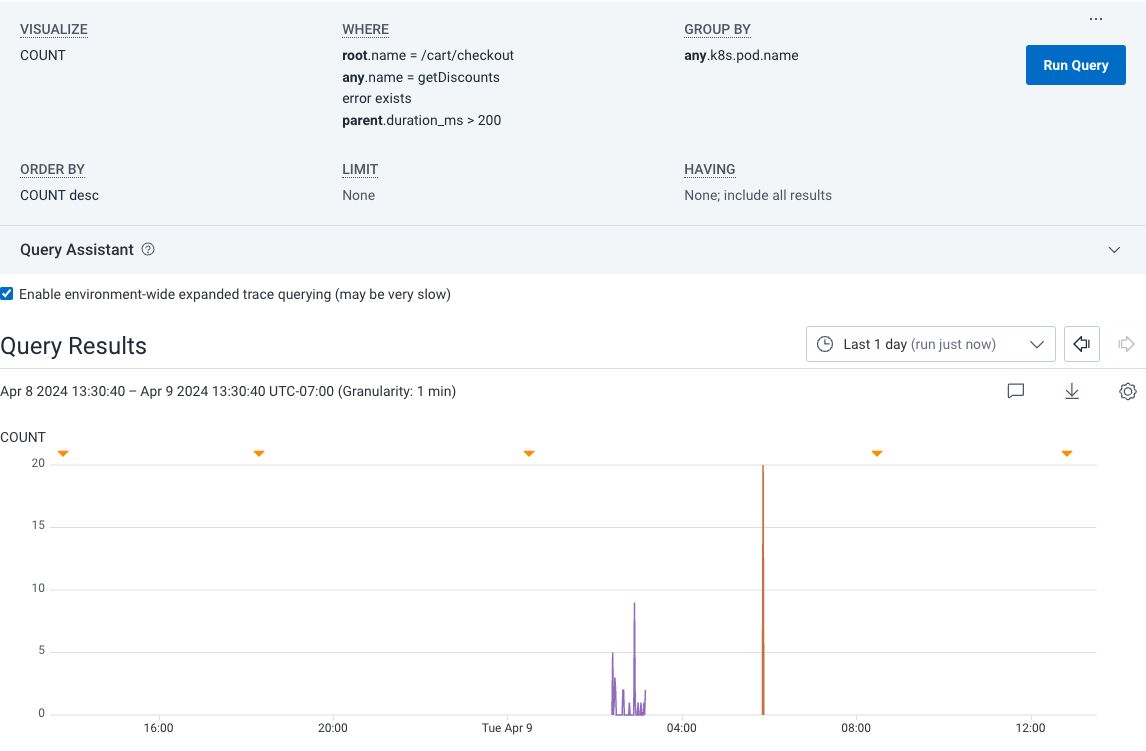
Task: Open the overflow menu at top right
Action: pyautogui.click(x=1095, y=17)
